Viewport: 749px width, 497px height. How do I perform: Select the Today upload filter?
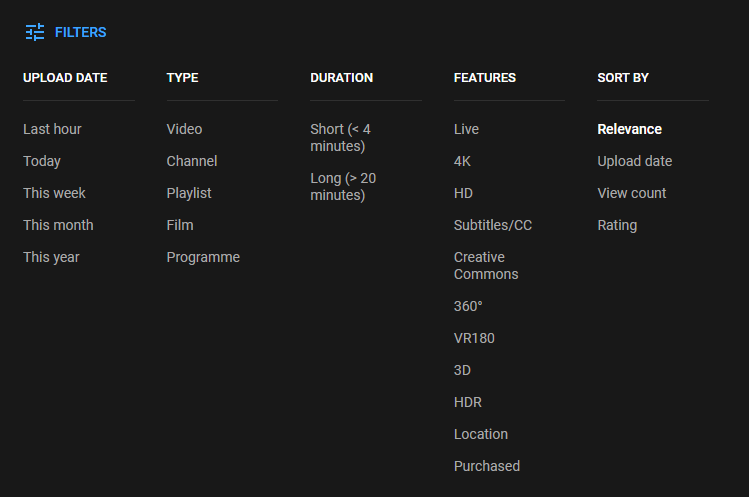tap(42, 161)
